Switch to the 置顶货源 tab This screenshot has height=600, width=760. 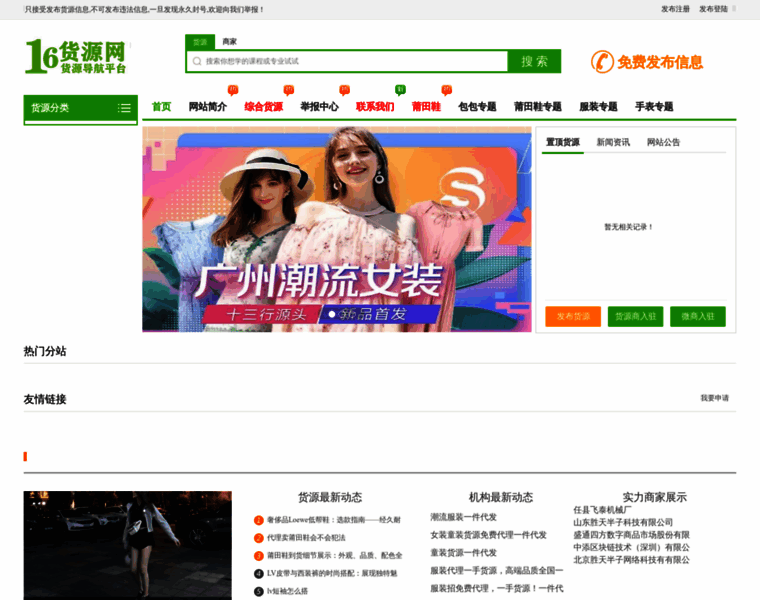click(x=563, y=142)
